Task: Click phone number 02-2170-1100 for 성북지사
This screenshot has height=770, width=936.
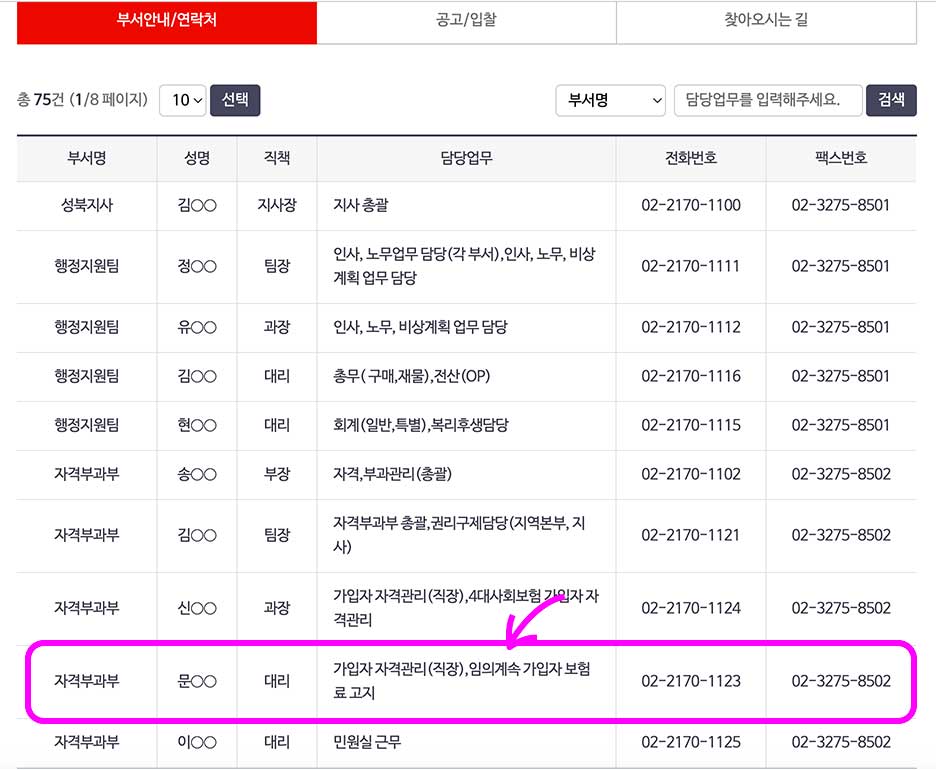Action: 690,201
